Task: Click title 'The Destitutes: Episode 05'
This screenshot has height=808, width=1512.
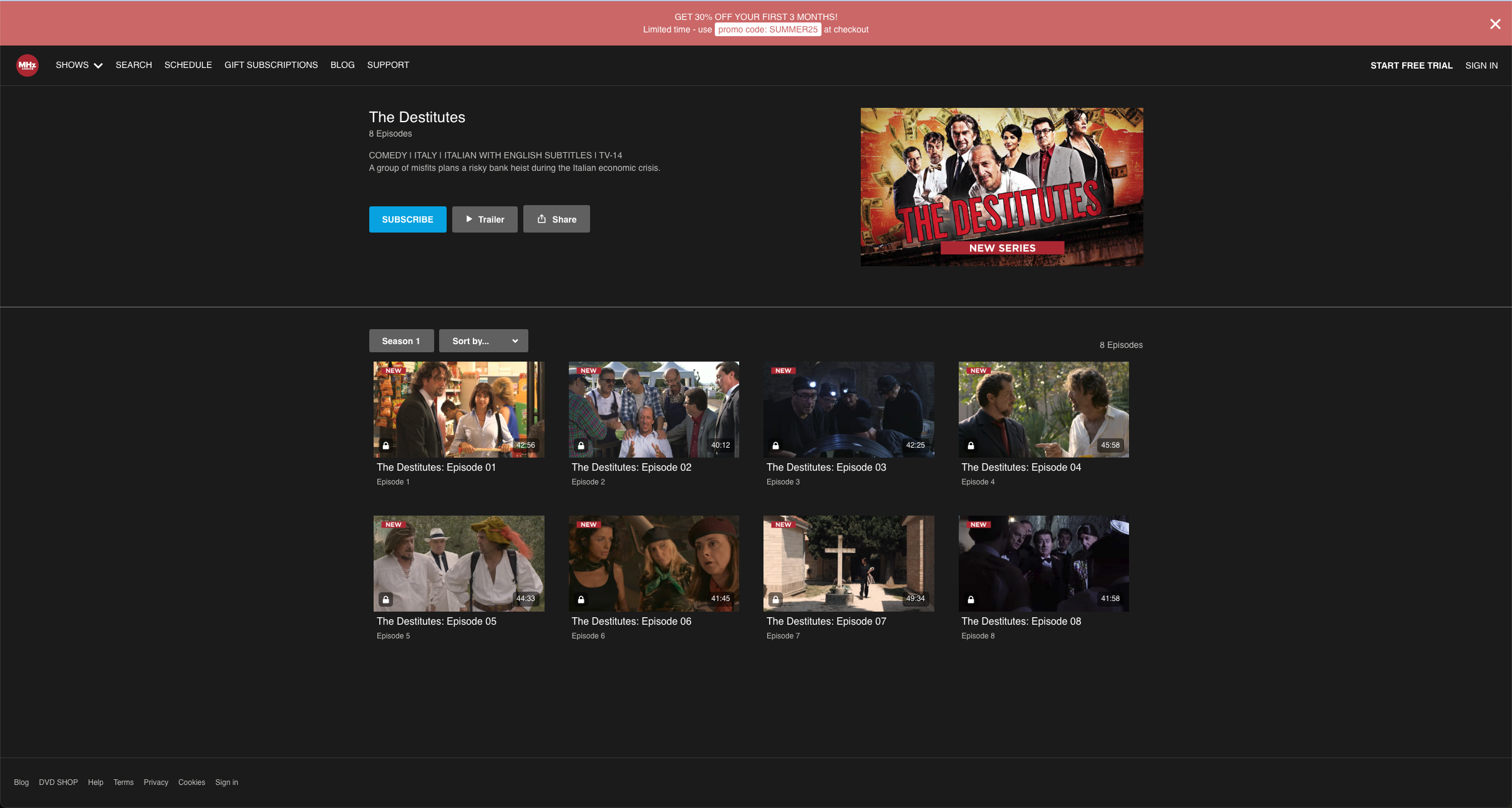Action: pyautogui.click(x=437, y=622)
